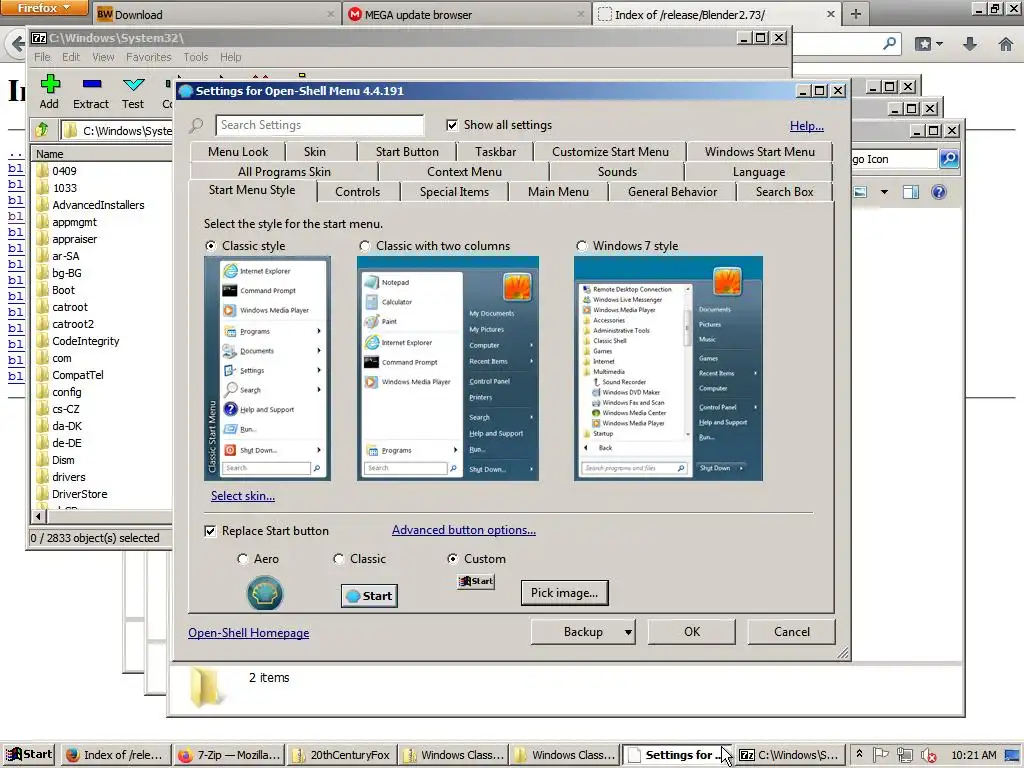Viewport: 1024px width, 768px height.
Task: Select Classic with two columns option
Action: pos(364,246)
